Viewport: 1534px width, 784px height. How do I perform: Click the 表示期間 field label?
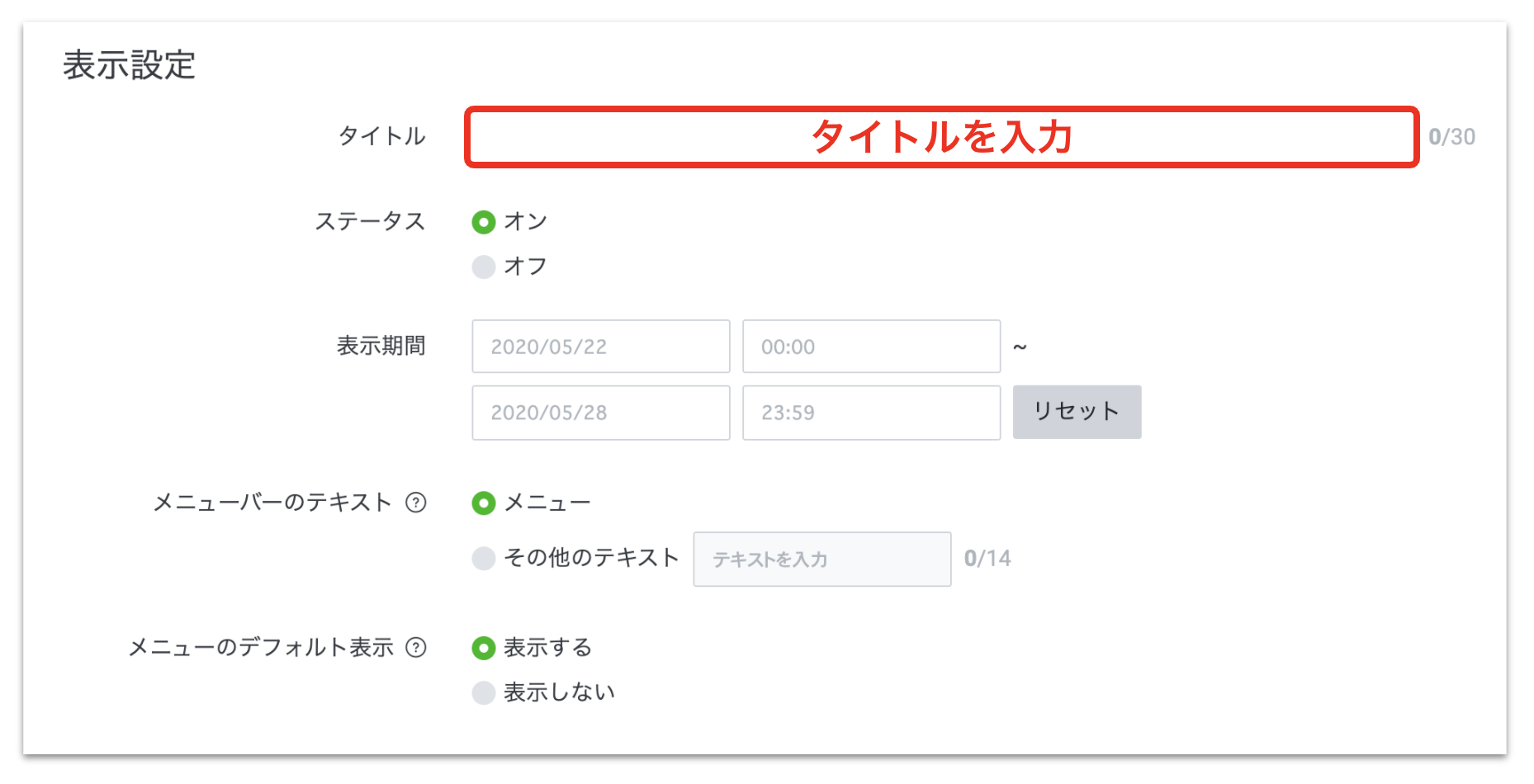pyautogui.click(x=381, y=346)
